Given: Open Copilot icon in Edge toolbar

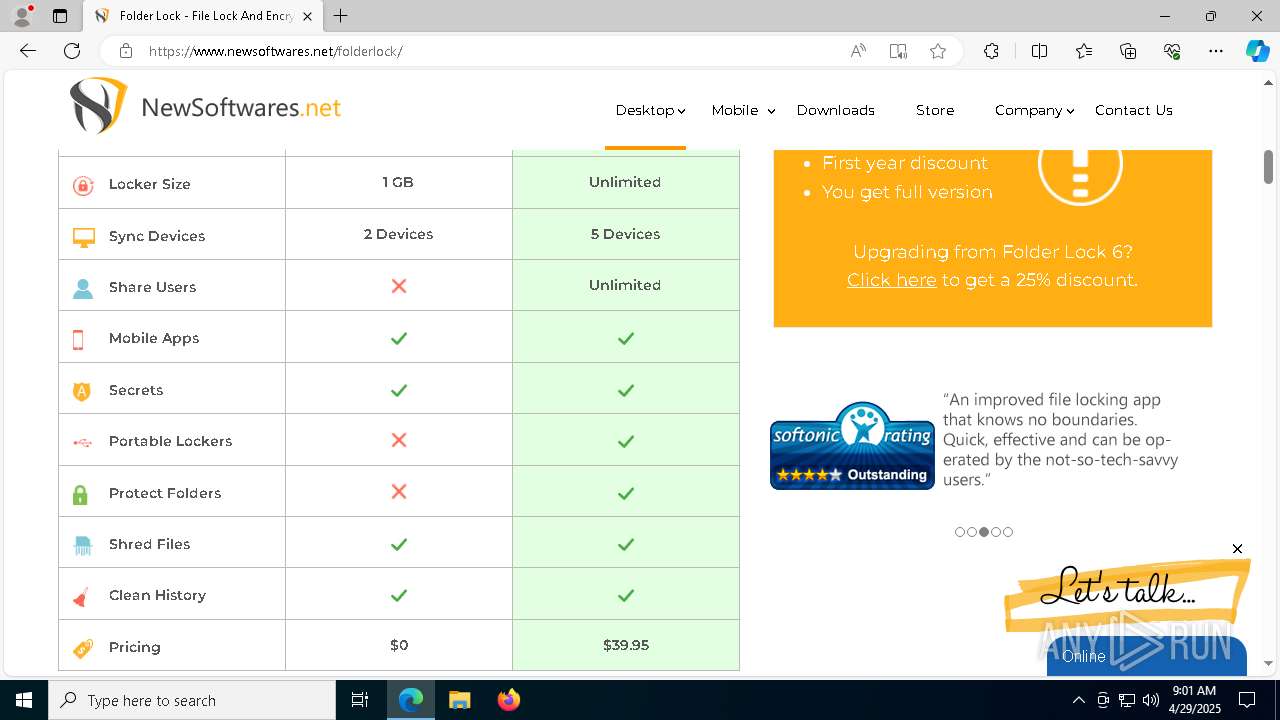Looking at the screenshot, I should pyautogui.click(x=1257, y=51).
